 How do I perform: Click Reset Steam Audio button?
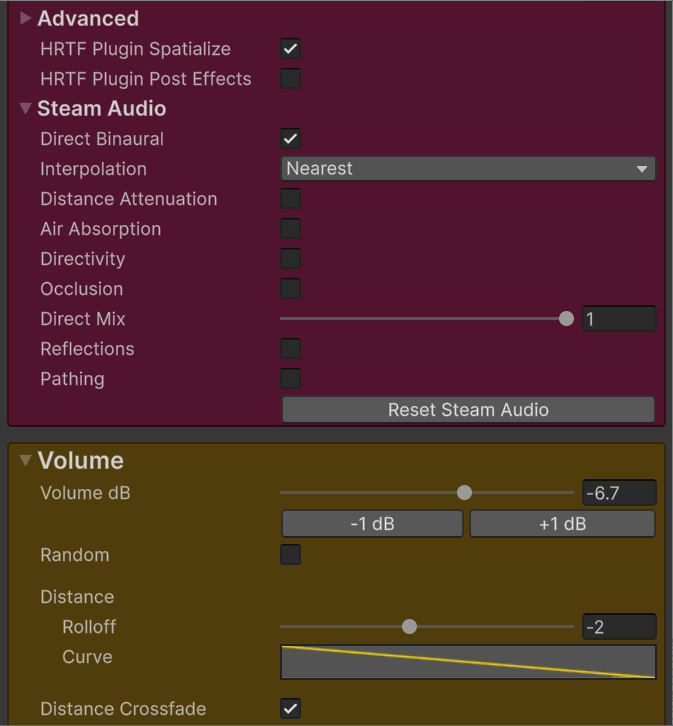point(468,409)
